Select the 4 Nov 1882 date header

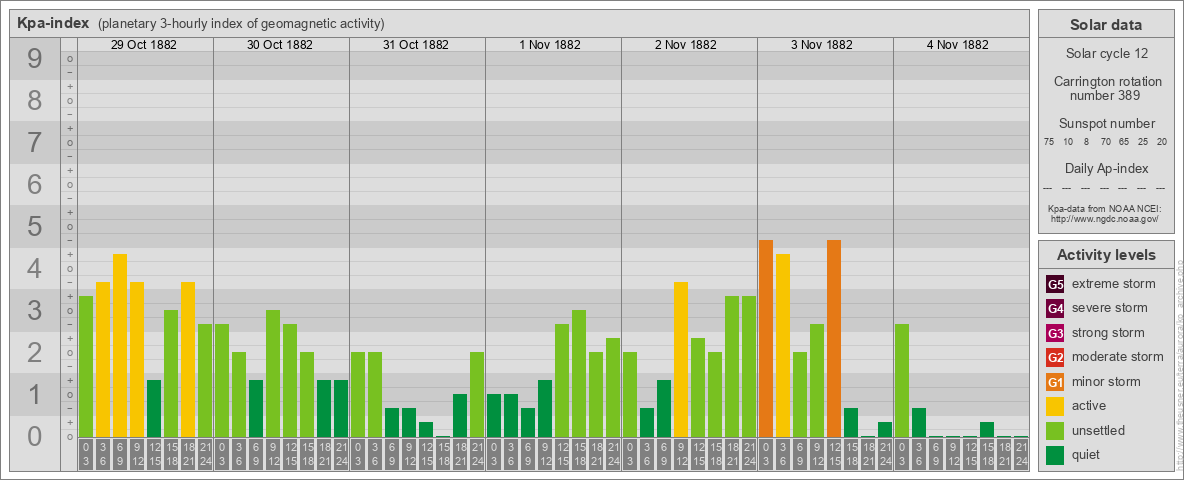click(957, 45)
